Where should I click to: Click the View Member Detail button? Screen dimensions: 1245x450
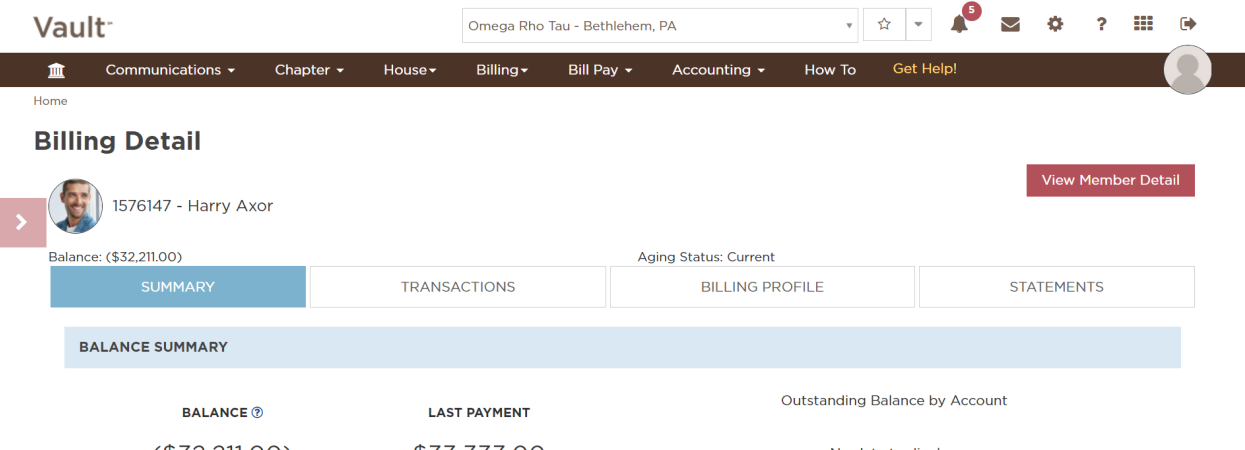coord(1110,180)
